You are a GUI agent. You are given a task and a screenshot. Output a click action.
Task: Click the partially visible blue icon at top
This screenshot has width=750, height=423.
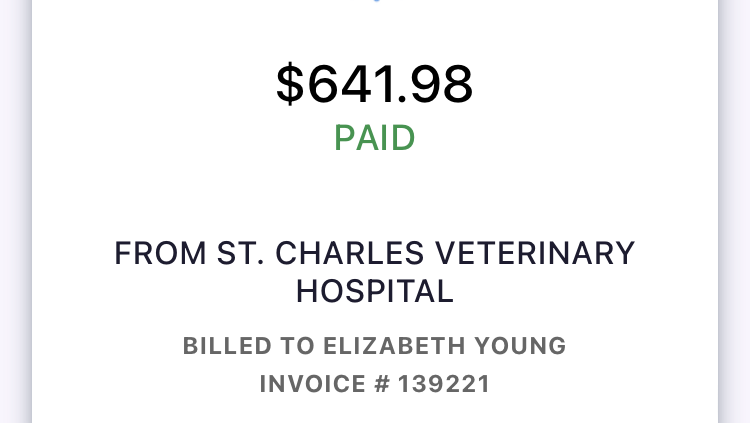tap(375, 2)
